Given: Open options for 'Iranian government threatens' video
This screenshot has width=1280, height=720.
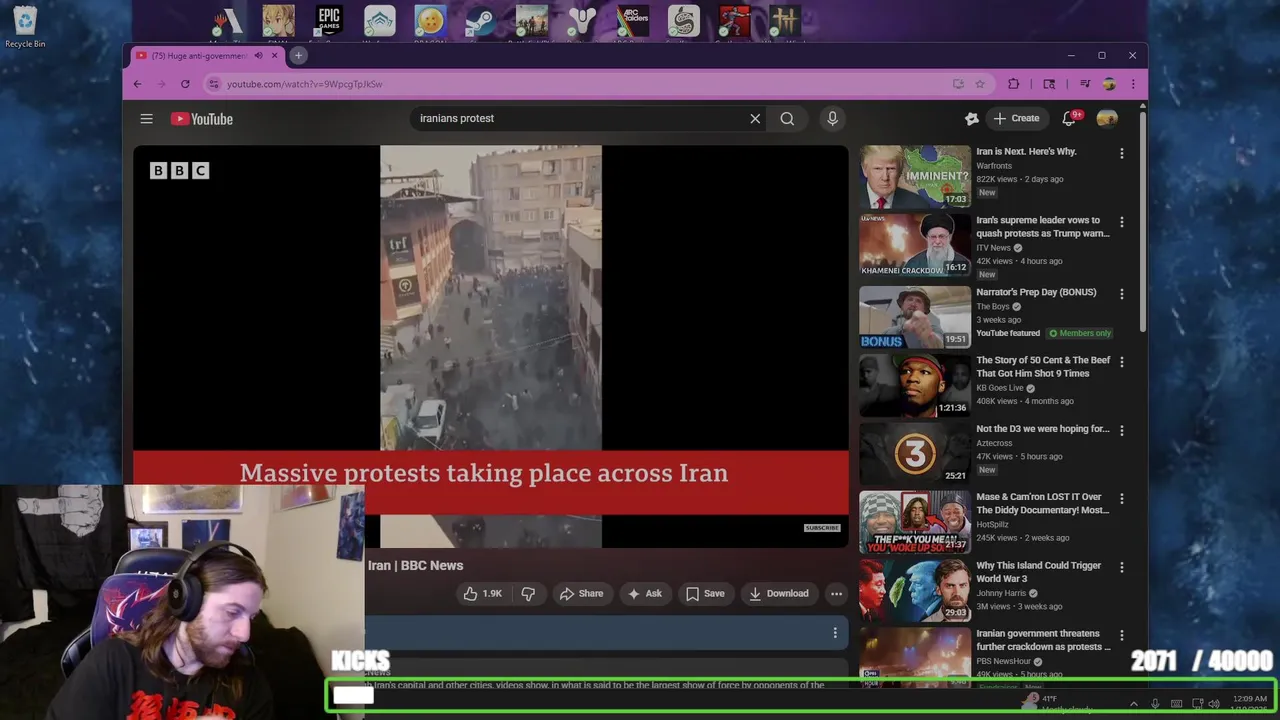Looking at the screenshot, I should (1121, 635).
